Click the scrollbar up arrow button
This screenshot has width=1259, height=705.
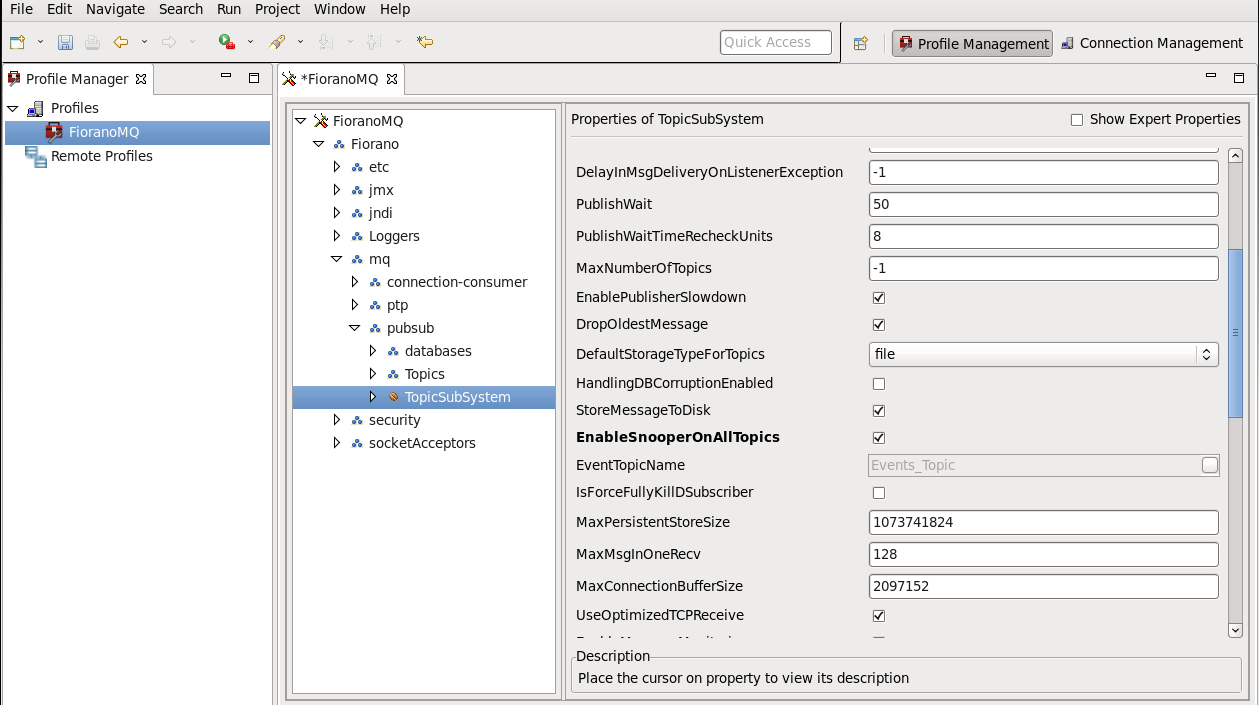(1235, 156)
